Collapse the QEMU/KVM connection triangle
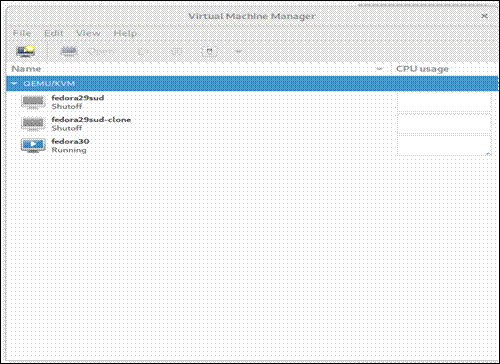This screenshot has width=500, height=364. [x=14, y=83]
